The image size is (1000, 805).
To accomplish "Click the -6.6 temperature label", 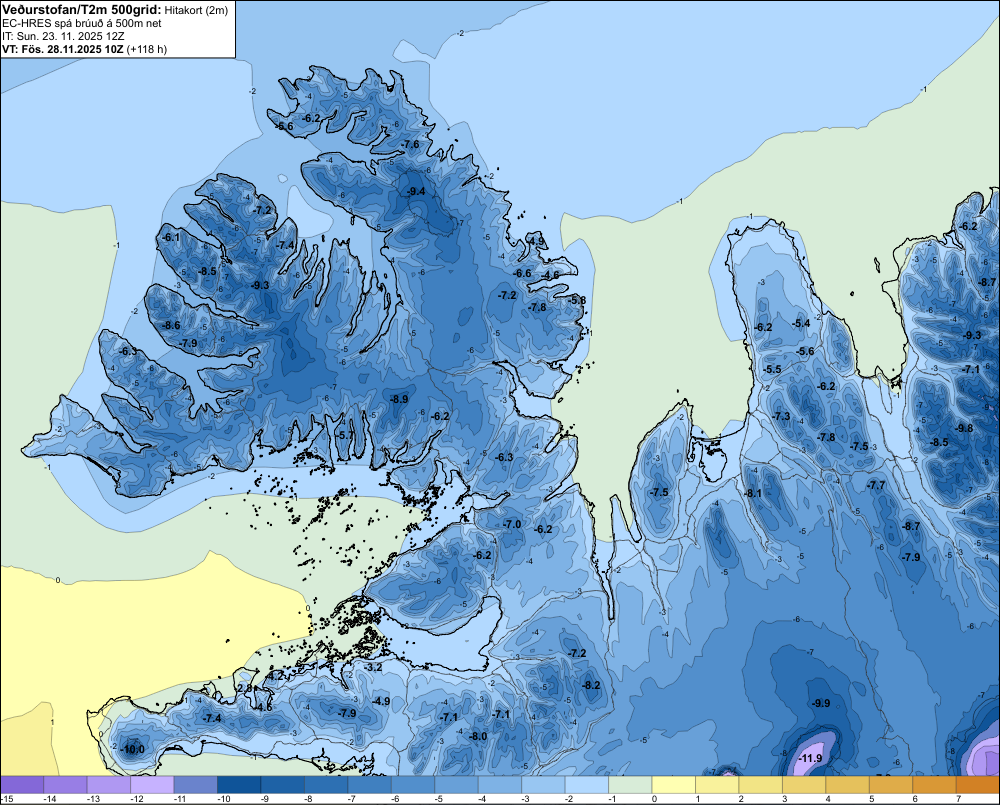I will [523, 273].
